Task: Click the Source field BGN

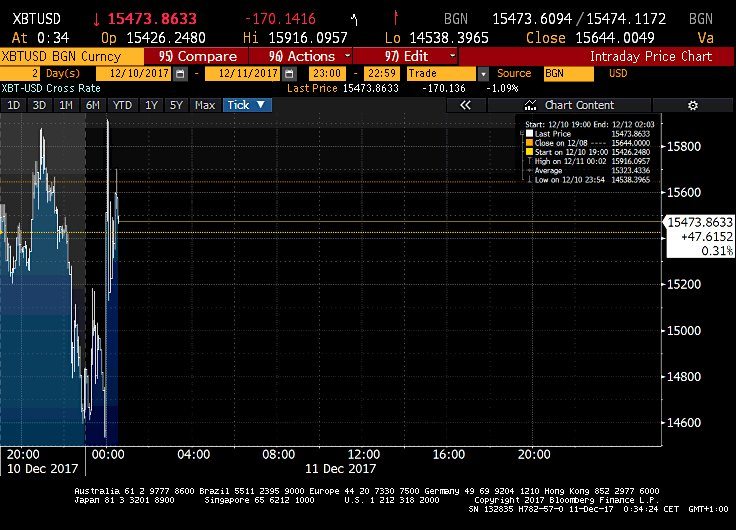Action: click(568, 74)
